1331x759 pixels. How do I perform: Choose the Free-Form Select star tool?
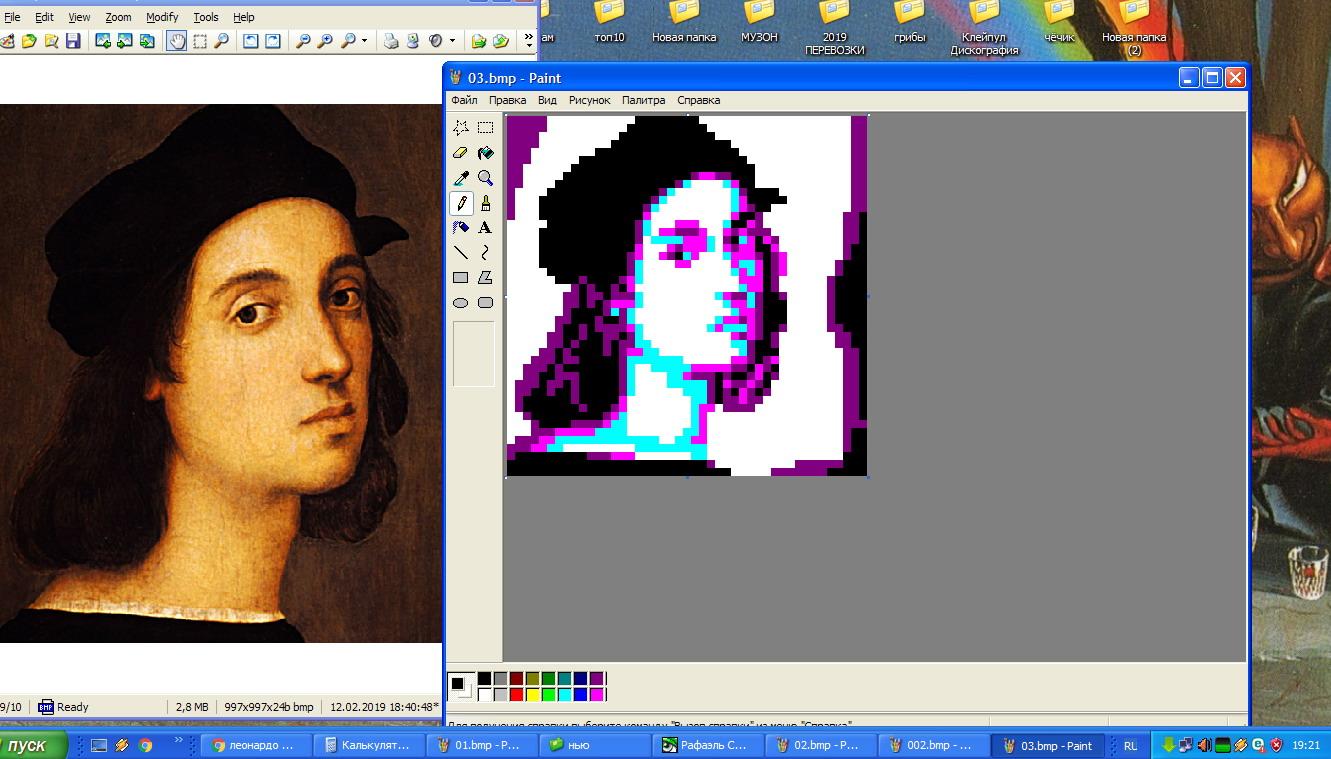coord(460,128)
